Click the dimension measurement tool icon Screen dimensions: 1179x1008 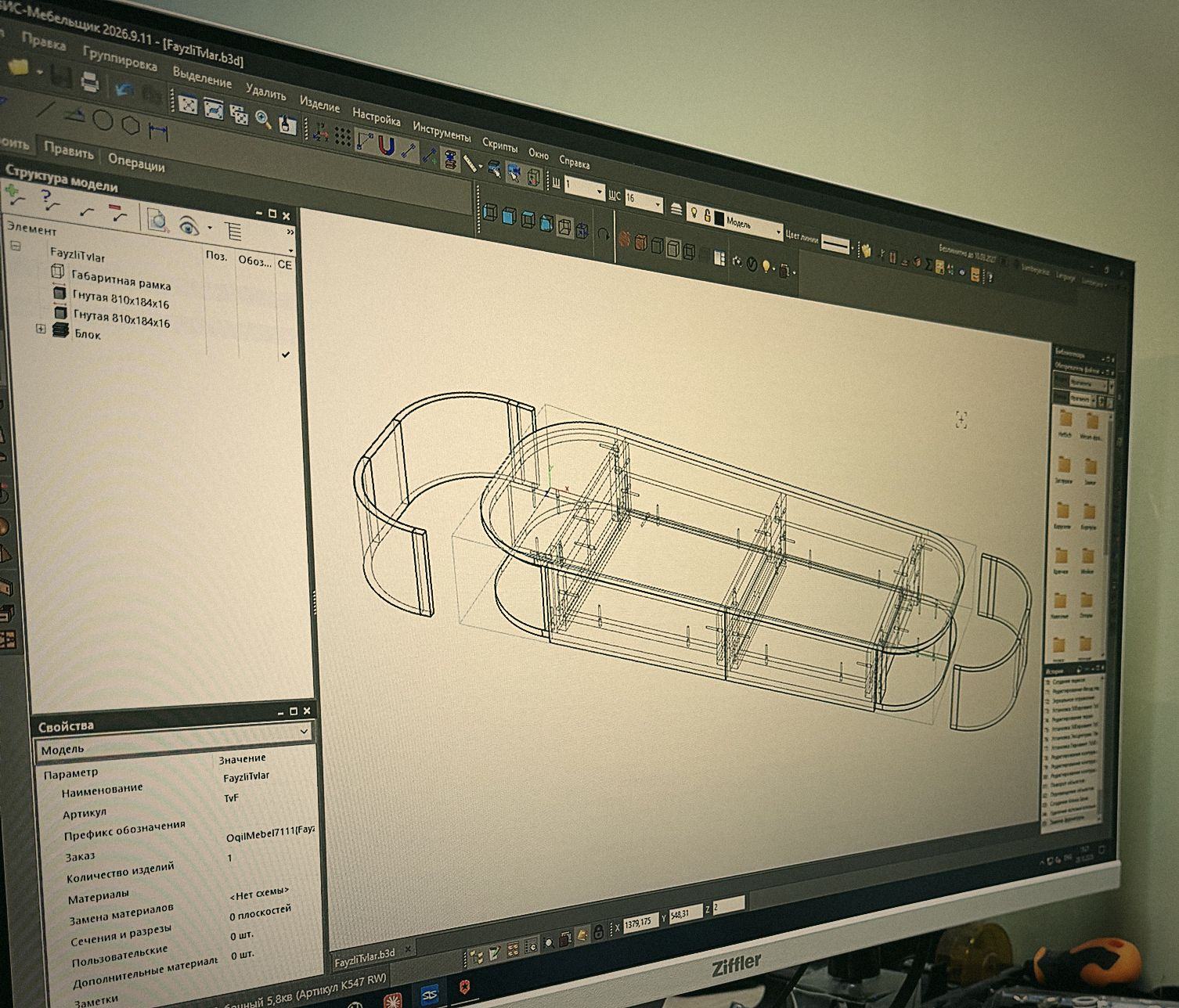pyautogui.click(x=158, y=131)
